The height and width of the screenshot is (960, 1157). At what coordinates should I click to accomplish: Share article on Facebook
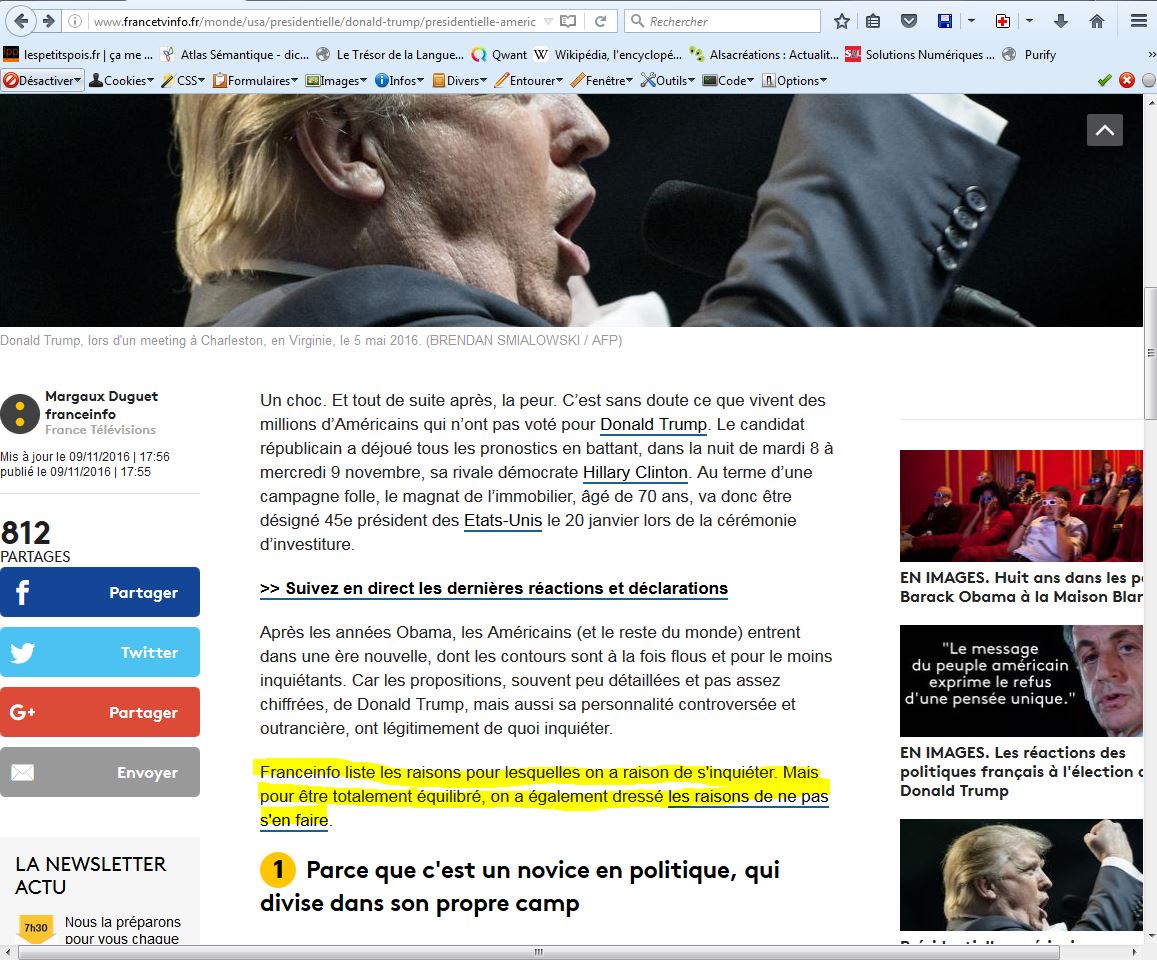[100, 592]
